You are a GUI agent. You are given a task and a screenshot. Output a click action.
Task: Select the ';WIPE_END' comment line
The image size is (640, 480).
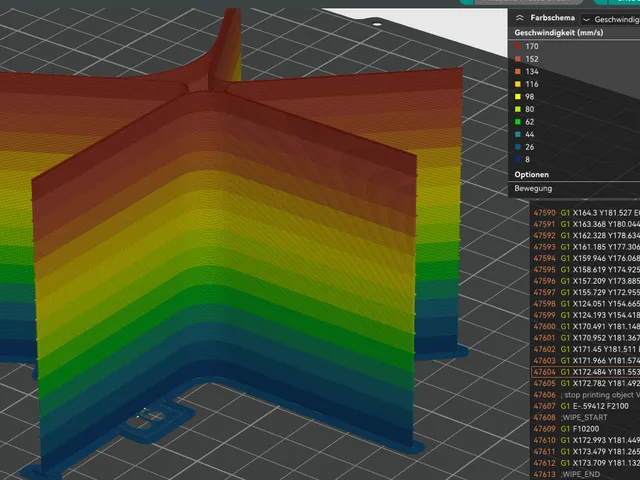[586, 474]
